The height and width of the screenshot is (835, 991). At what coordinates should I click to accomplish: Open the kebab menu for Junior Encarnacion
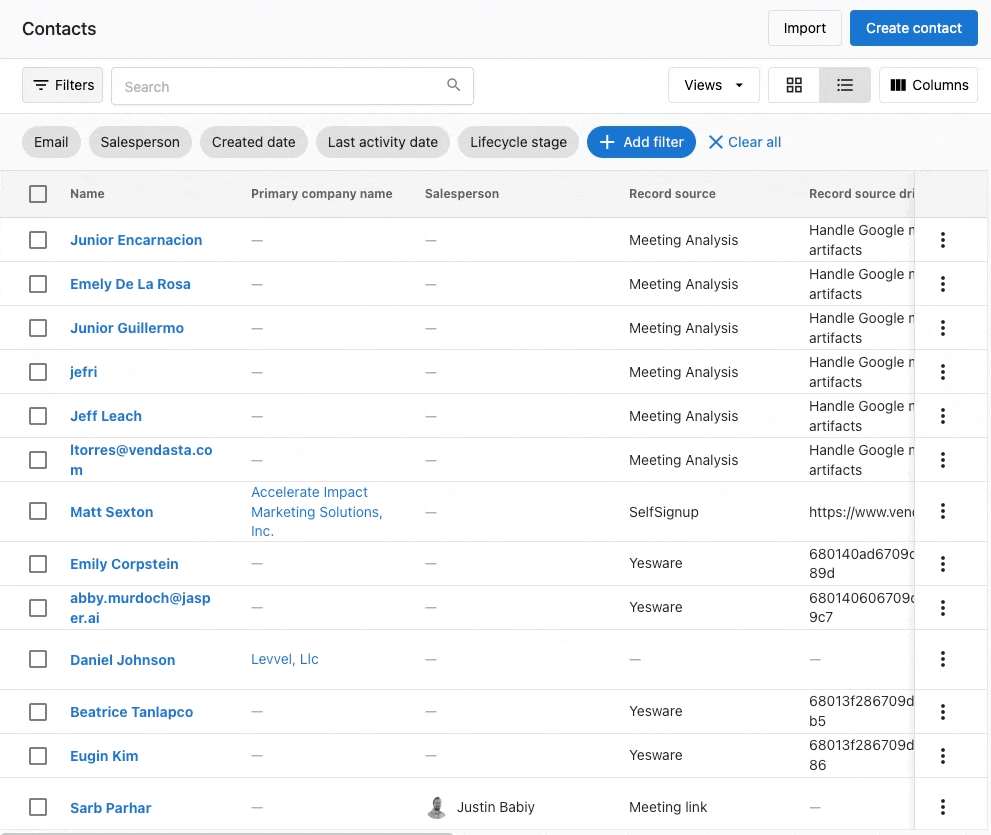[x=942, y=240]
